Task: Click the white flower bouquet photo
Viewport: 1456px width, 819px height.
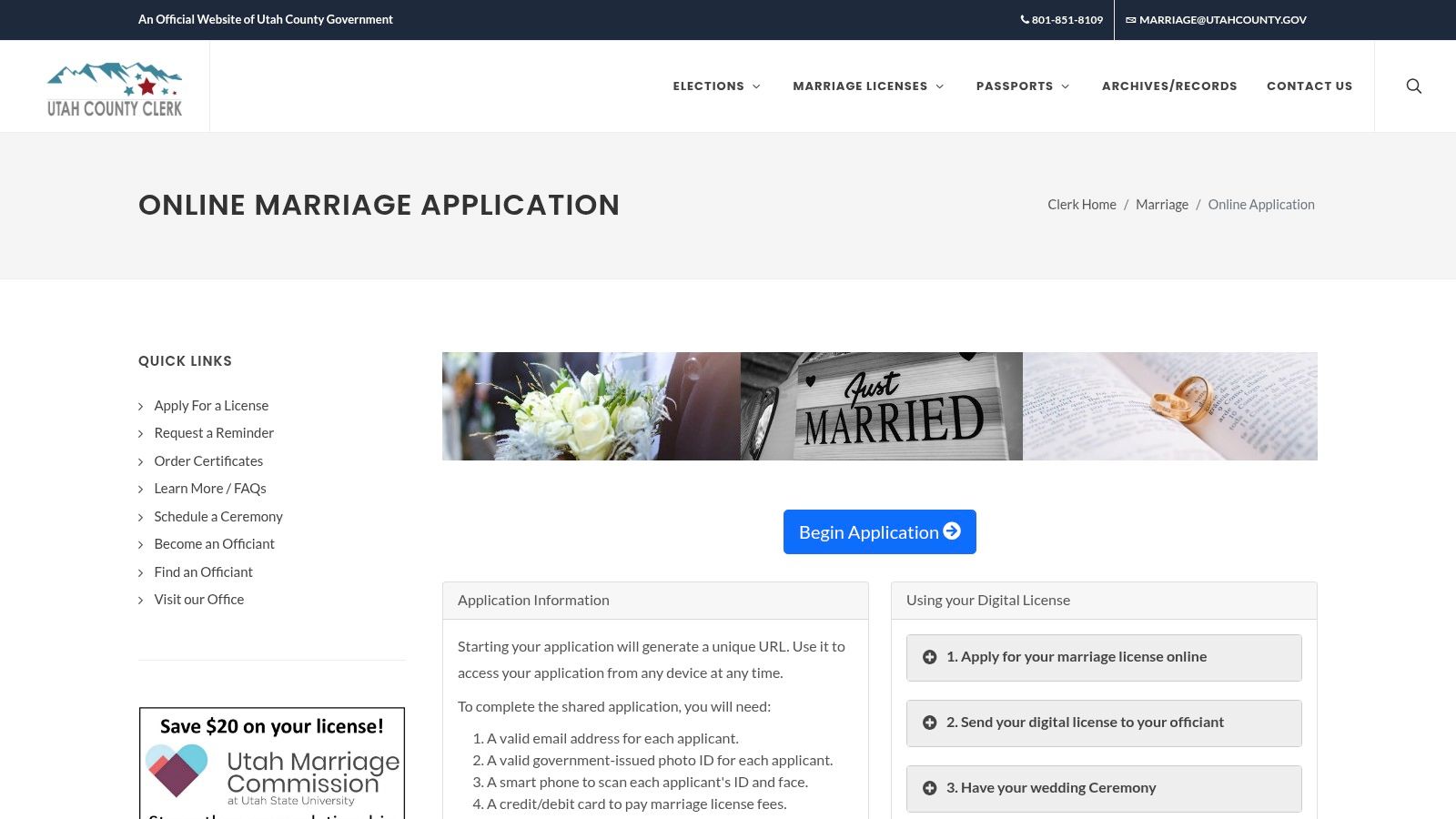Action: coord(591,406)
